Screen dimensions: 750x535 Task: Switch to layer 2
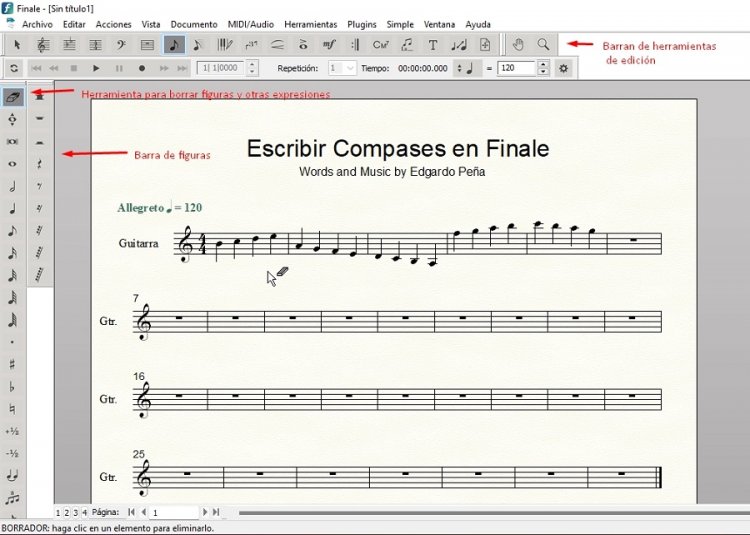pyautogui.click(x=66, y=513)
